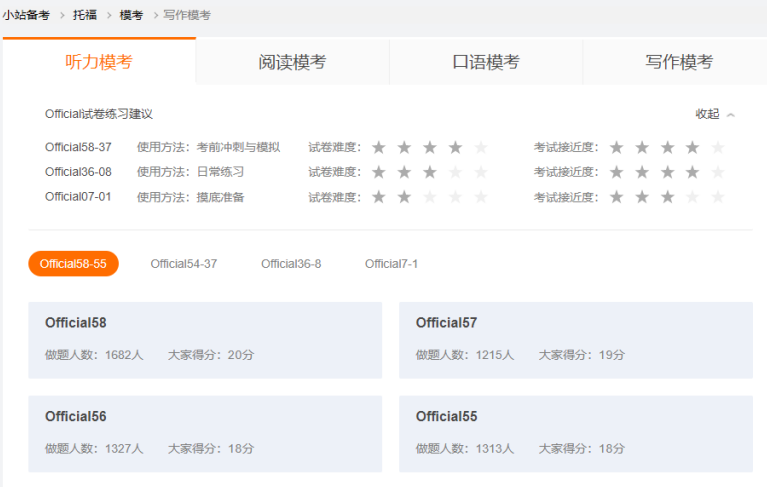This screenshot has width=767, height=487.
Task: Click first difficulty star for Official58-37
Action: (379, 147)
